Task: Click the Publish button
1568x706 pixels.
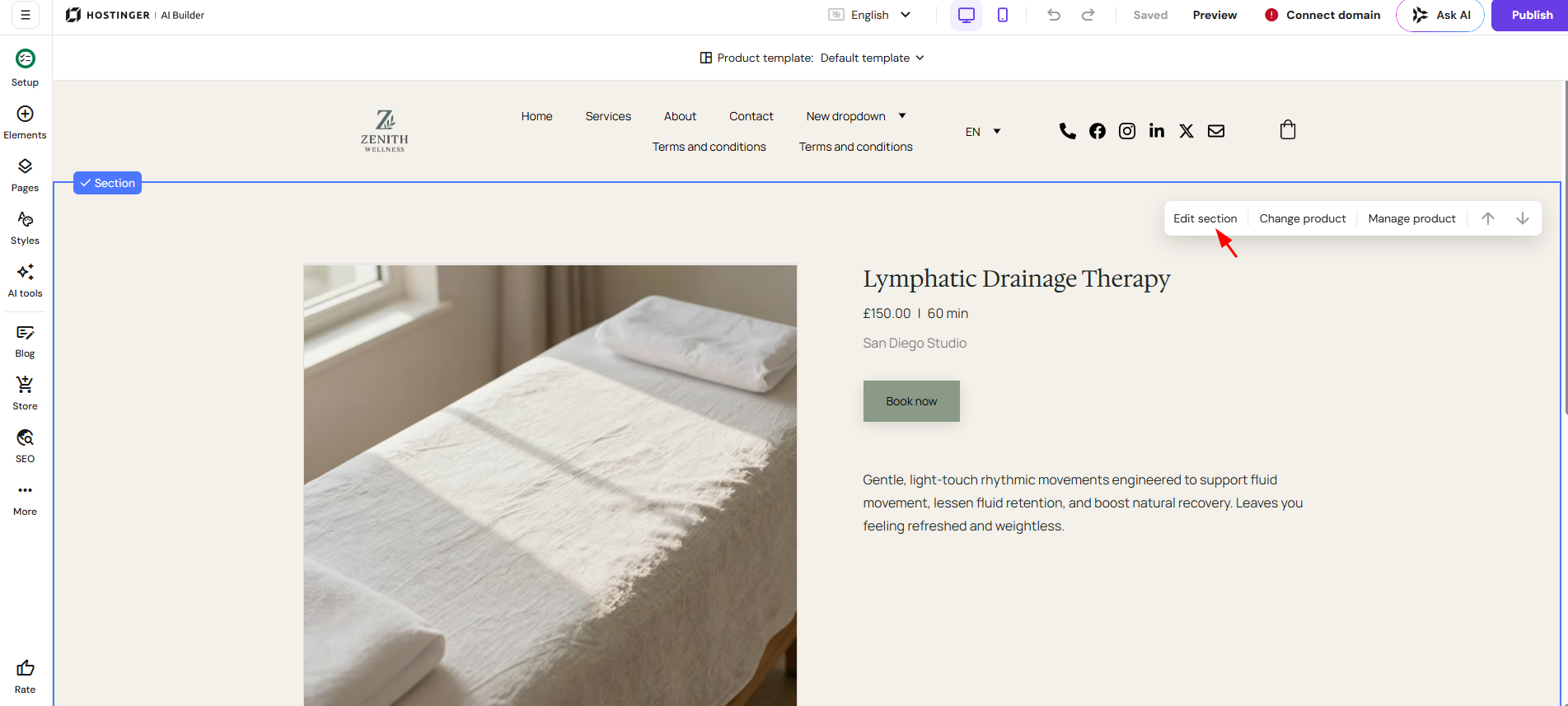Action: (x=1532, y=15)
